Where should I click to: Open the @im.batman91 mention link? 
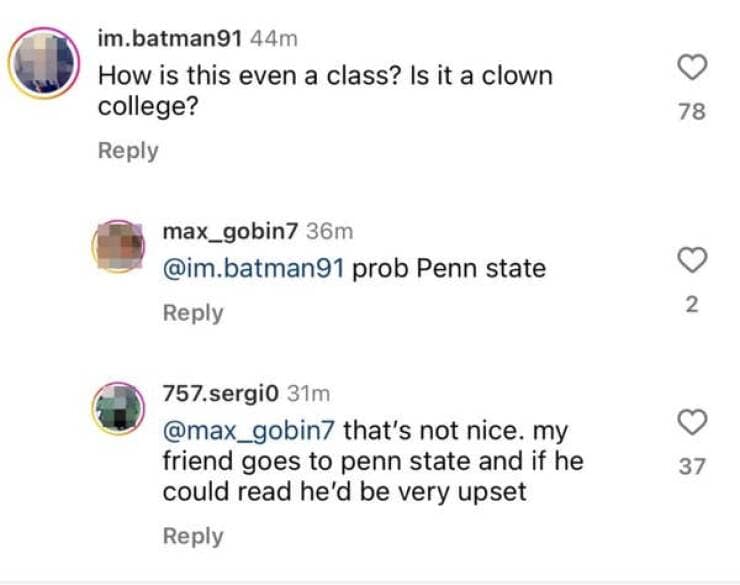pos(253,268)
